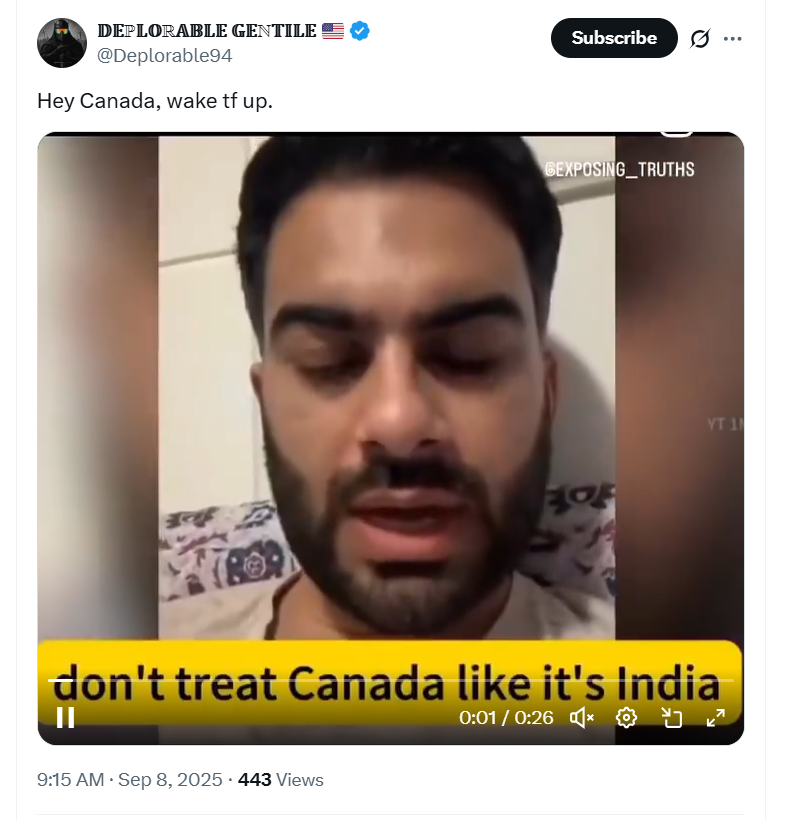This screenshot has width=788, height=820.
Task: Open the three-dot more options menu
Action: [x=733, y=38]
